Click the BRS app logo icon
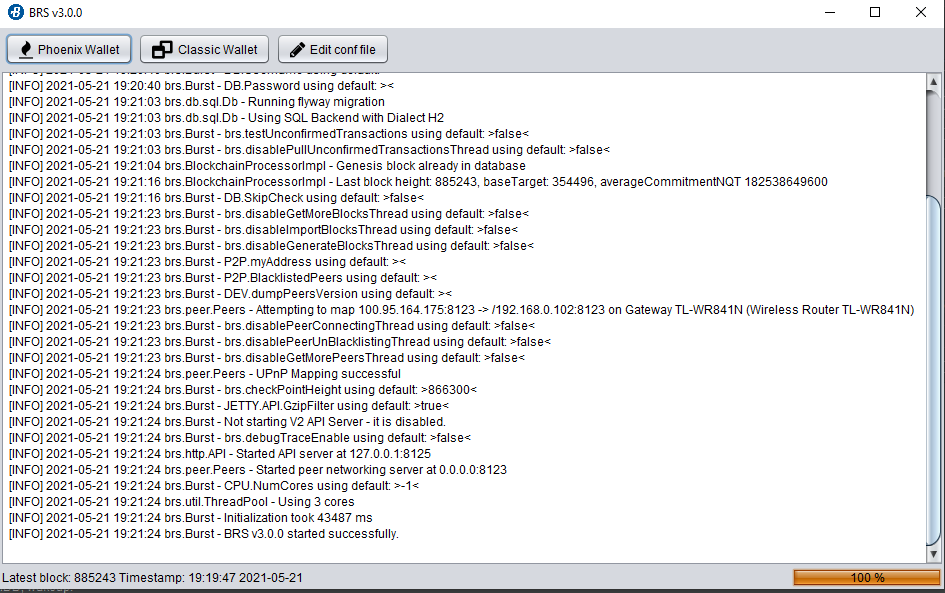945x593 pixels. tap(16, 12)
